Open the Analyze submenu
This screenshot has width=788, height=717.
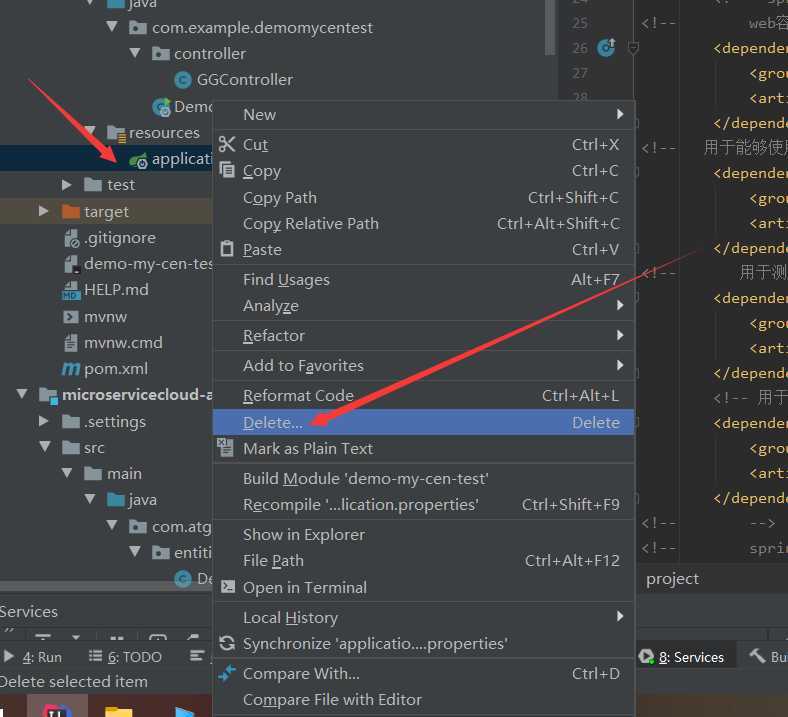[x=424, y=305]
